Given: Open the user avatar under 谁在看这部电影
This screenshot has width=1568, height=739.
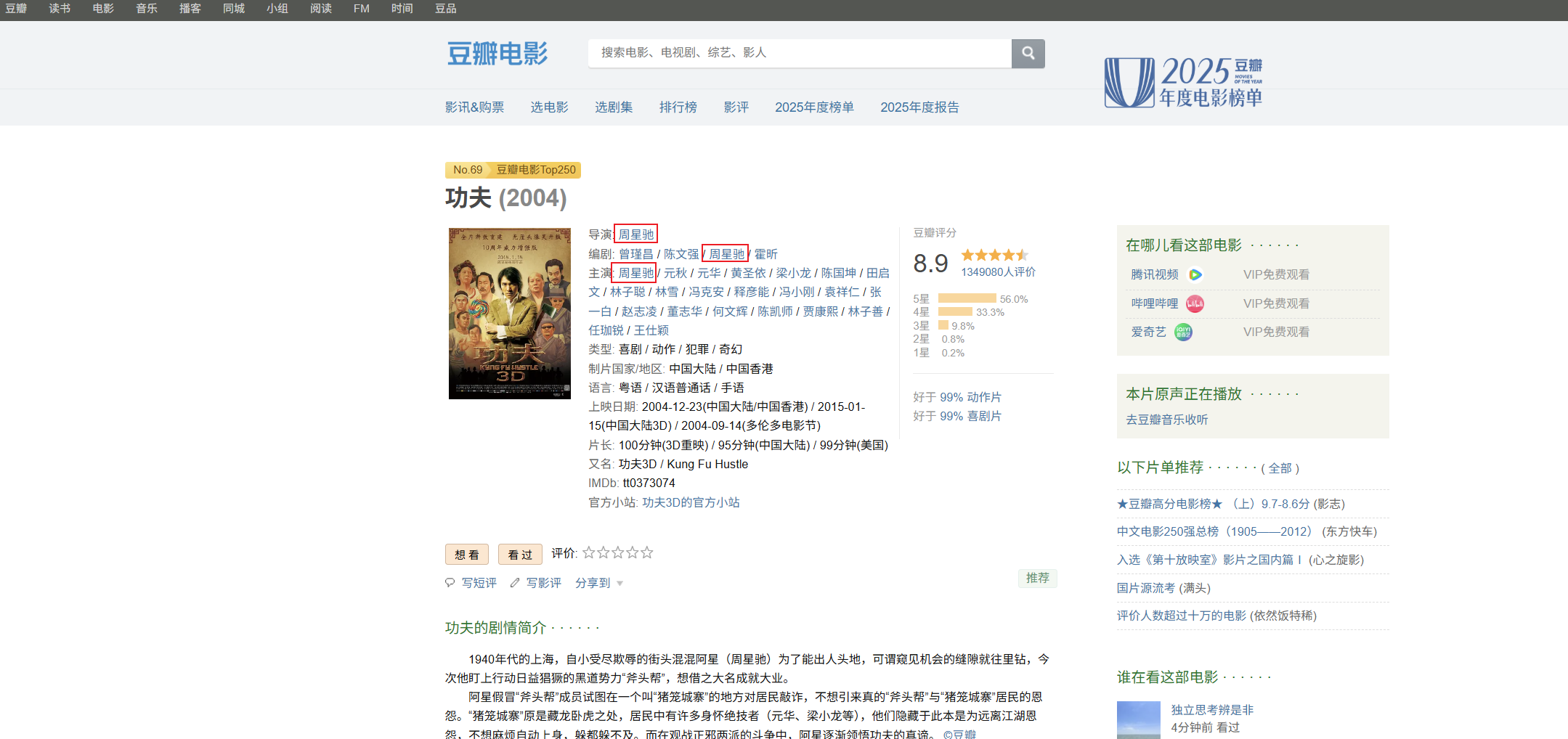Looking at the screenshot, I should click(x=1139, y=720).
